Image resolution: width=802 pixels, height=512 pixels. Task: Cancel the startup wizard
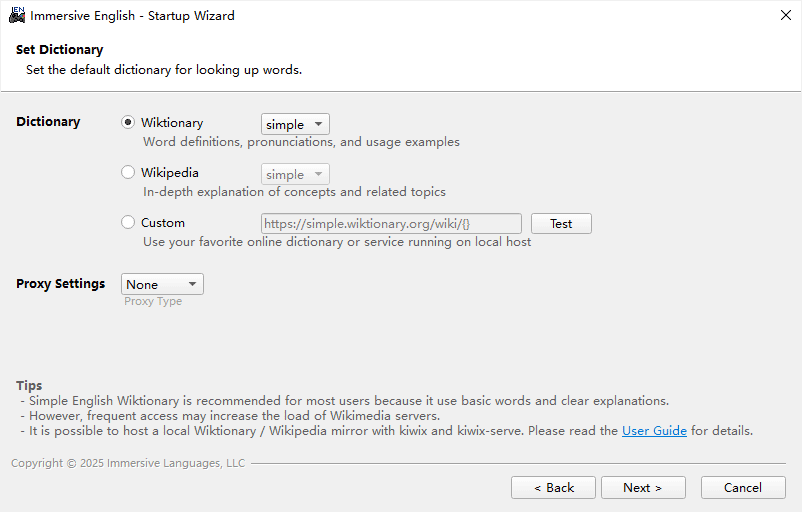tap(743, 487)
